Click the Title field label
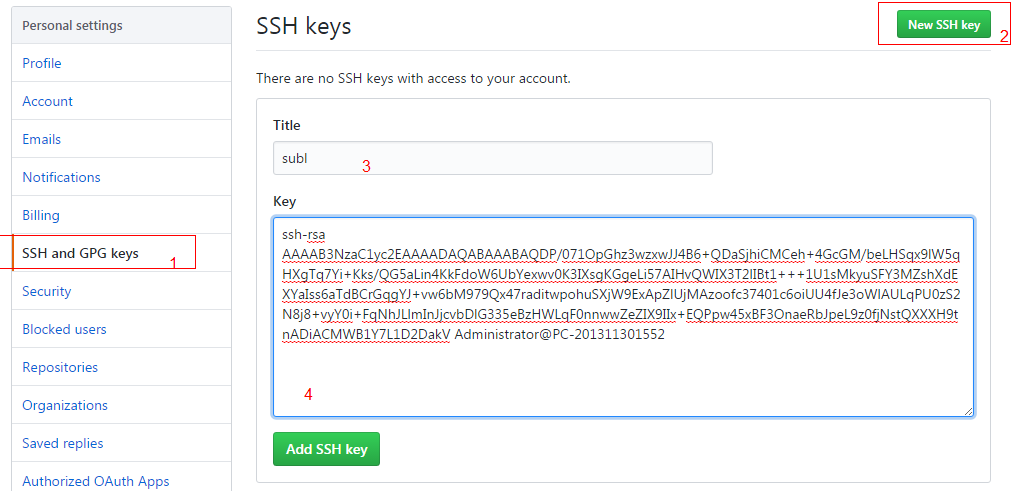The height and width of the screenshot is (491, 1021). [x=287, y=125]
